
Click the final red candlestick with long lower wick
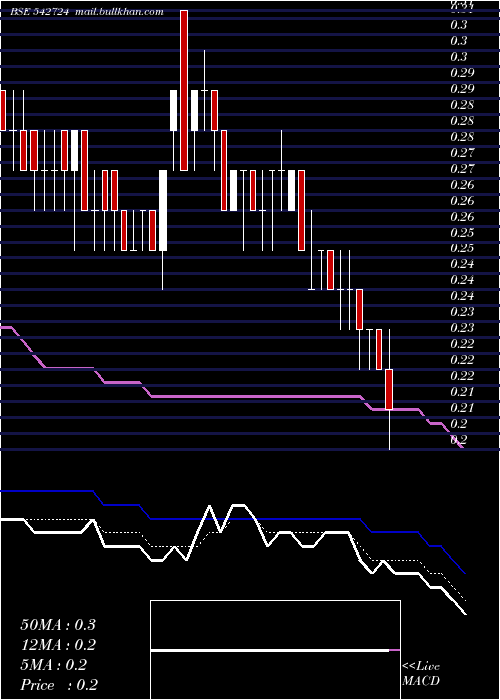tap(389, 389)
